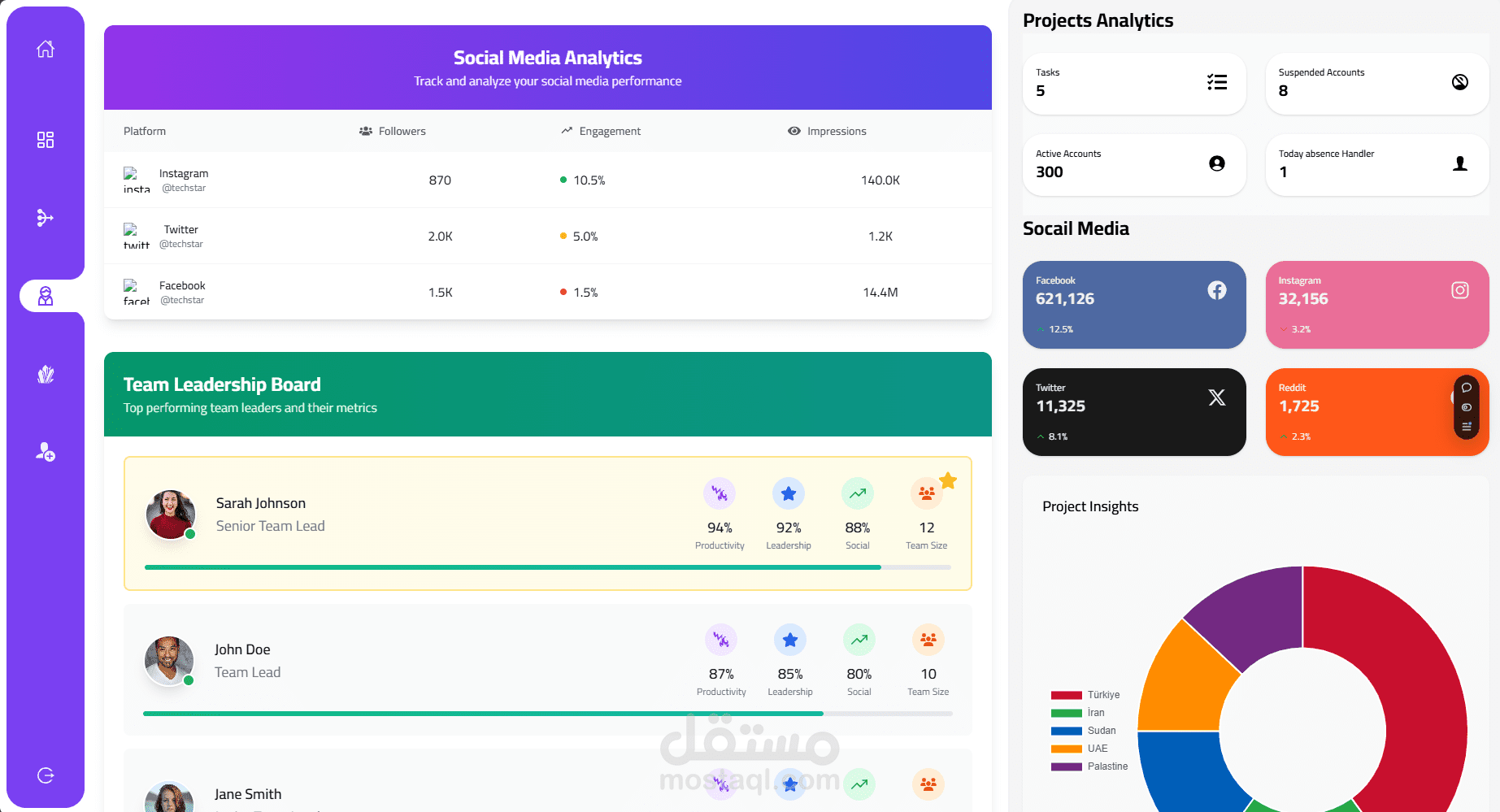Toggle Palastine legend entry in chart
Image resolution: width=1500 pixels, height=812 pixels.
click(1089, 766)
